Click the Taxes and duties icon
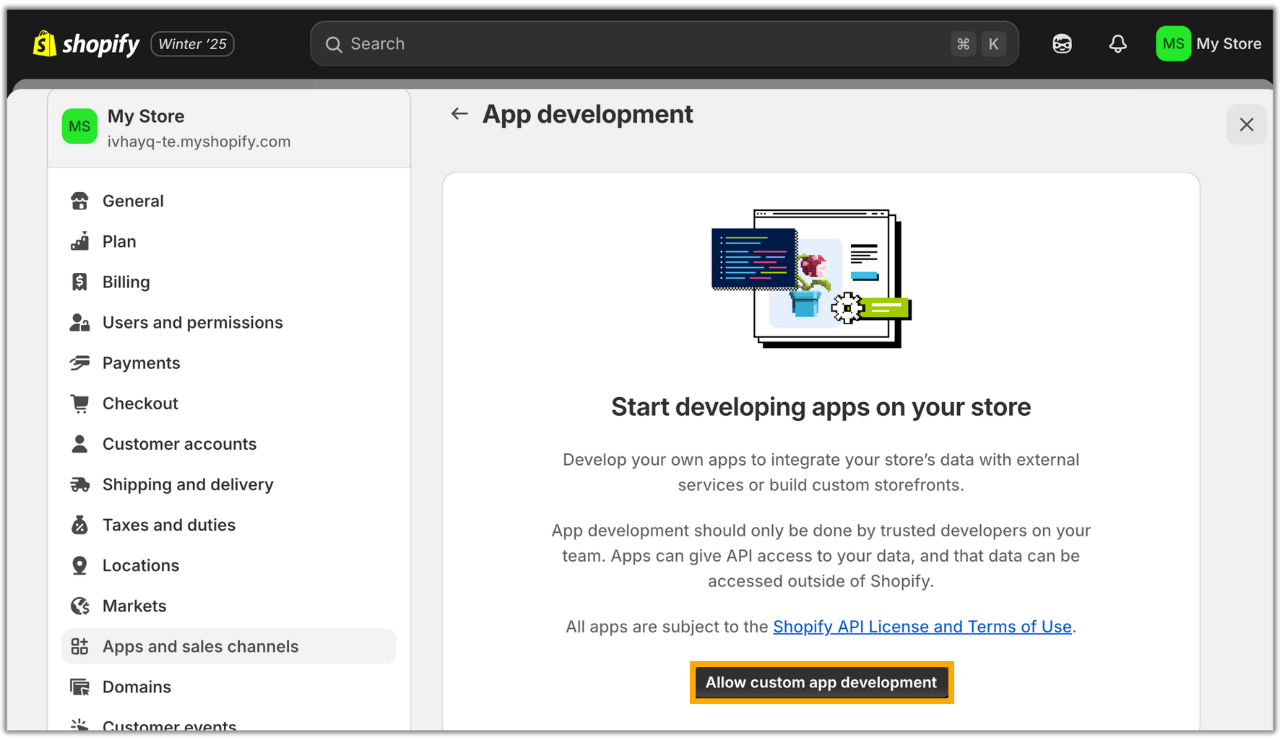1280x740 pixels. pyautogui.click(x=80, y=525)
